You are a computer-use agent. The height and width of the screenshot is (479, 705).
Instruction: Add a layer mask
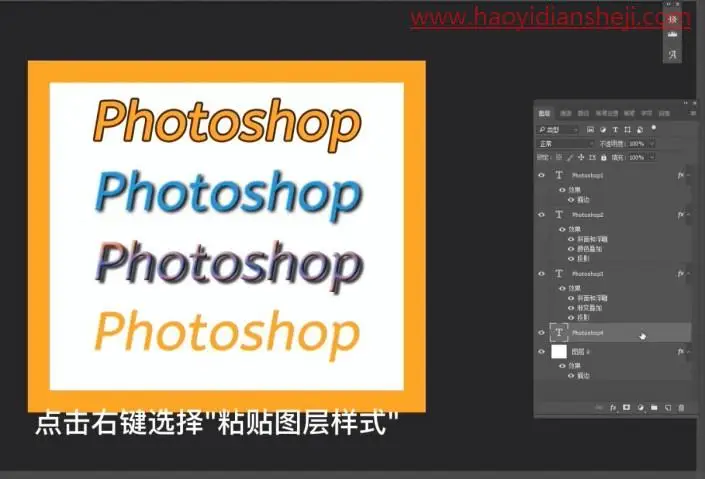pos(626,407)
